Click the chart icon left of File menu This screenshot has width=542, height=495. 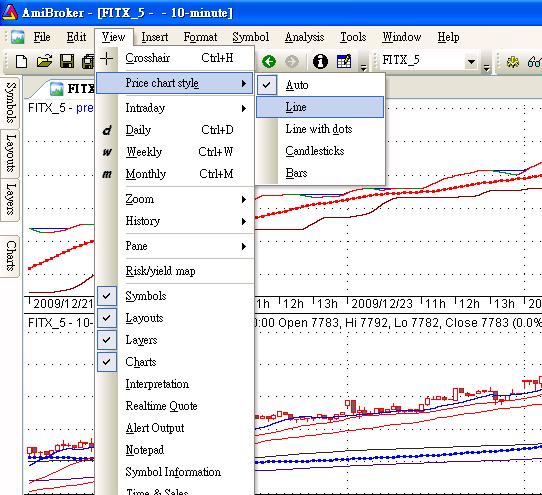click(17, 37)
